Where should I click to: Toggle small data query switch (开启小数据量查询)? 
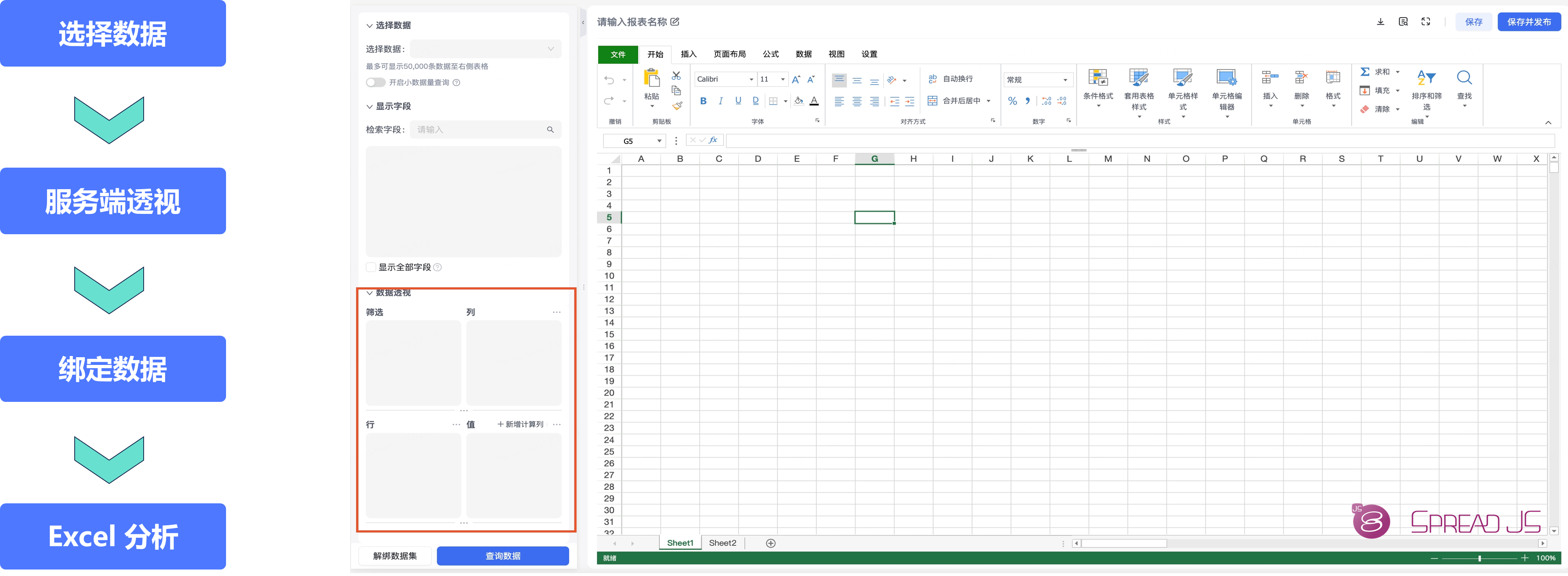[x=375, y=82]
